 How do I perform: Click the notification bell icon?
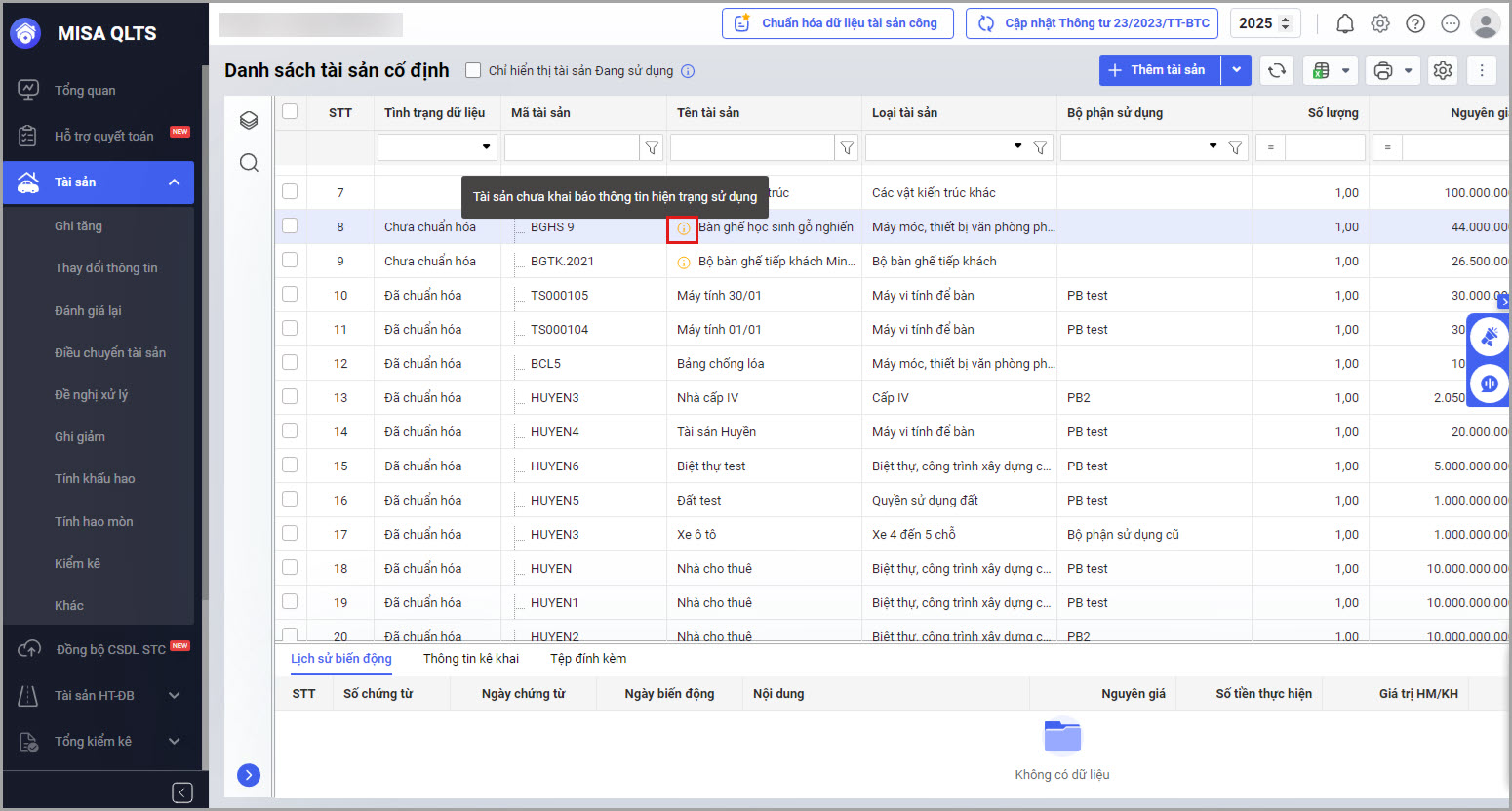tap(1344, 23)
